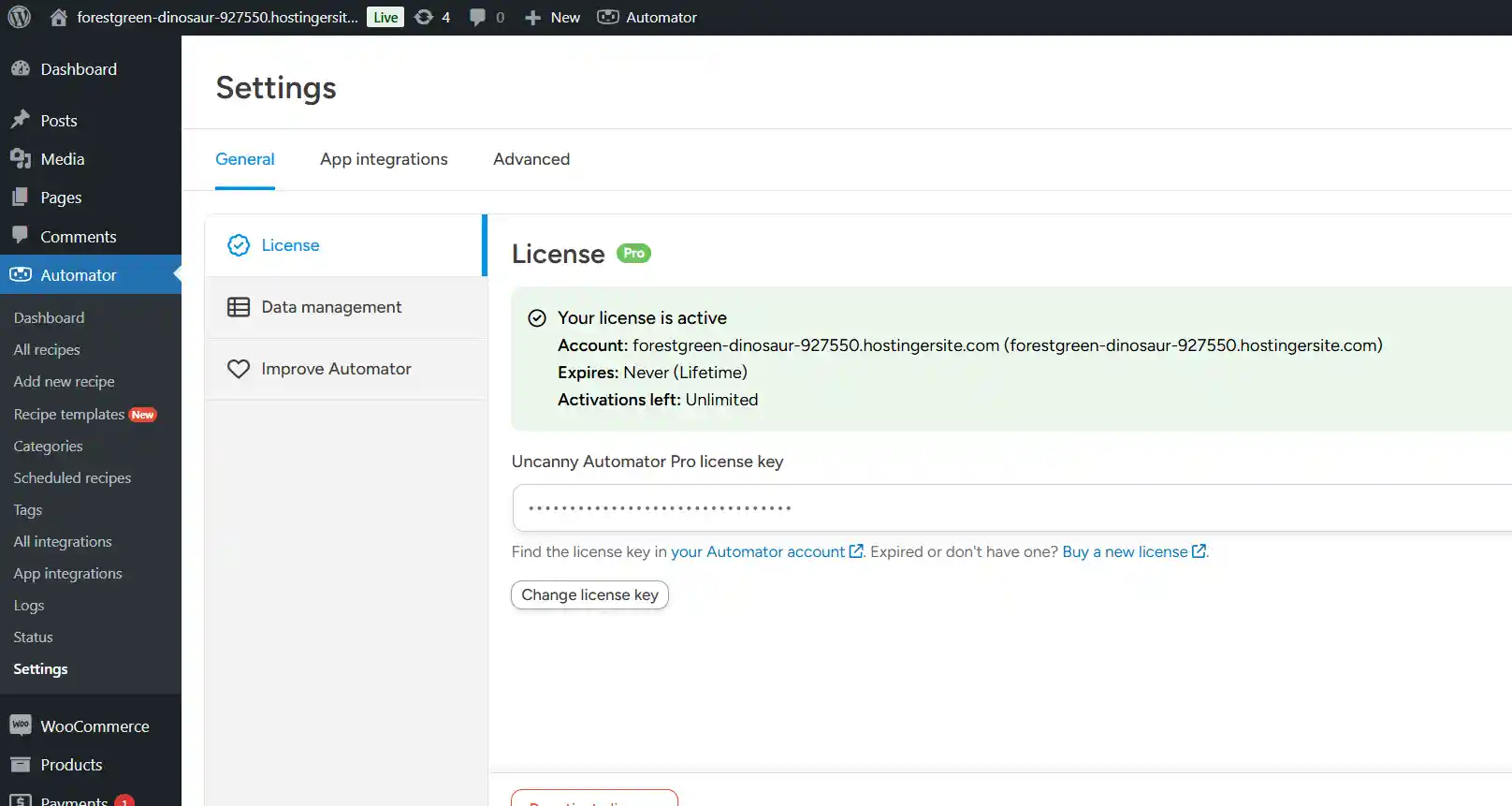This screenshot has width=1512, height=806.
Task: Open site home via house icon
Action: point(58,17)
